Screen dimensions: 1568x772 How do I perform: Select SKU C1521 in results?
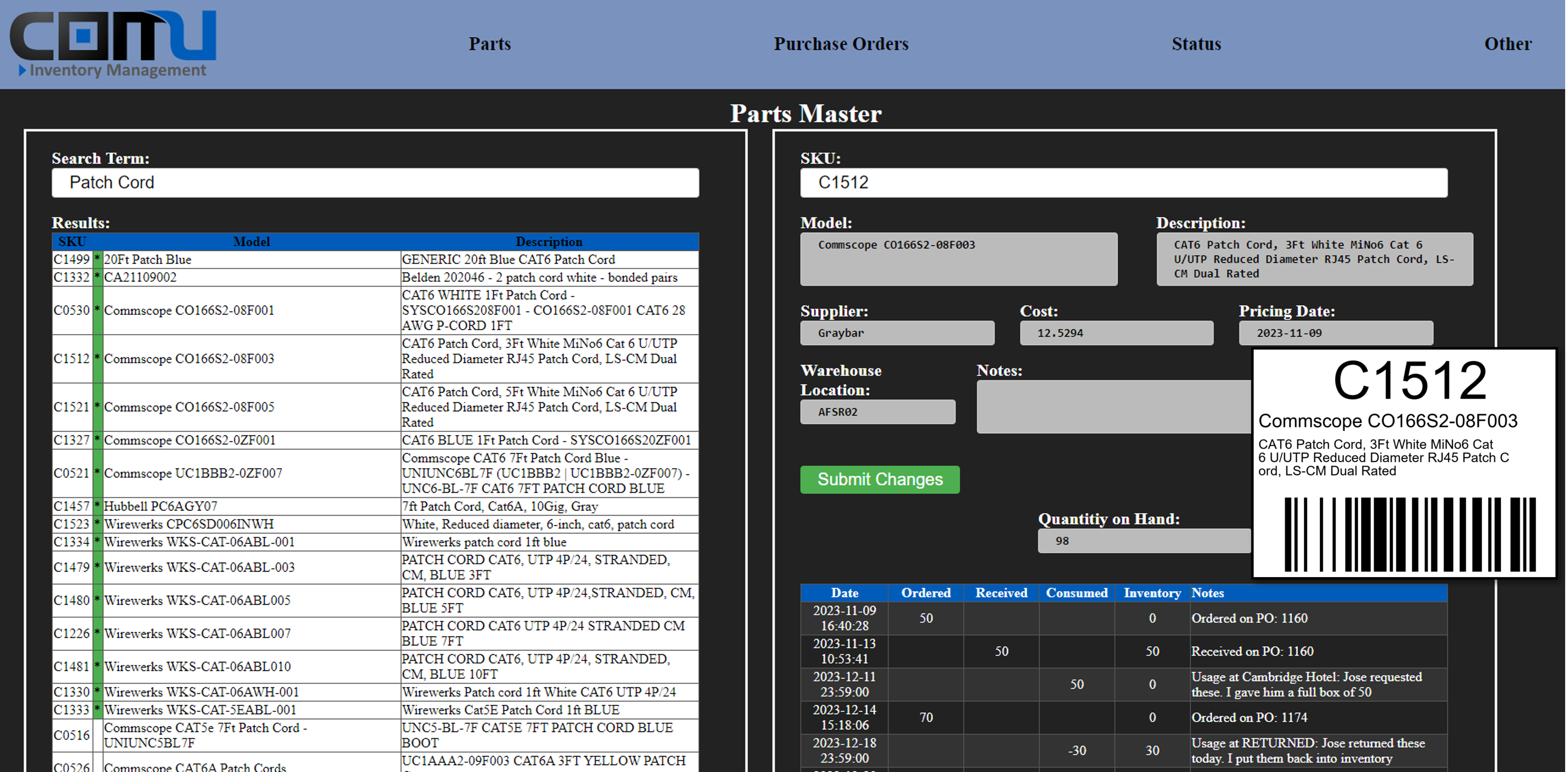[x=72, y=407]
